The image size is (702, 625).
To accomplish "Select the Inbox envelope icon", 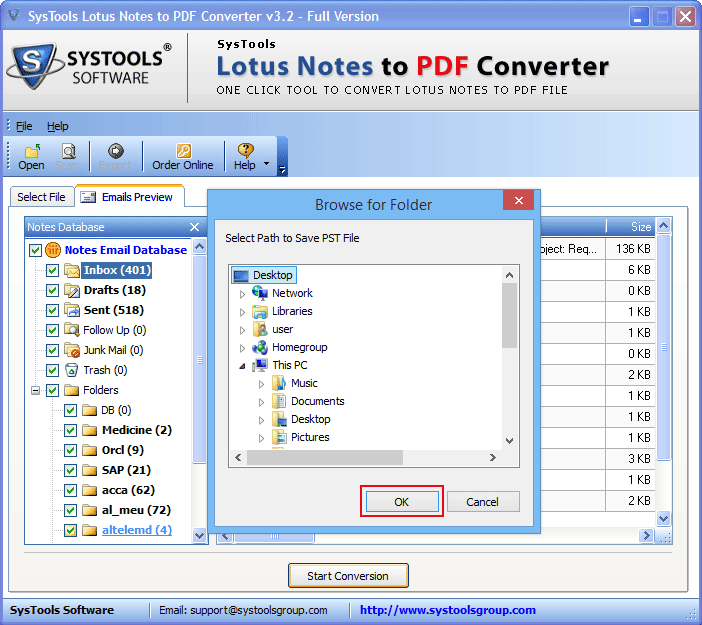I will [72, 270].
